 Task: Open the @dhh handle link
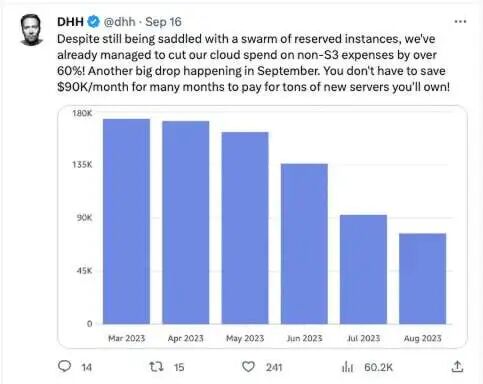pos(120,22)
